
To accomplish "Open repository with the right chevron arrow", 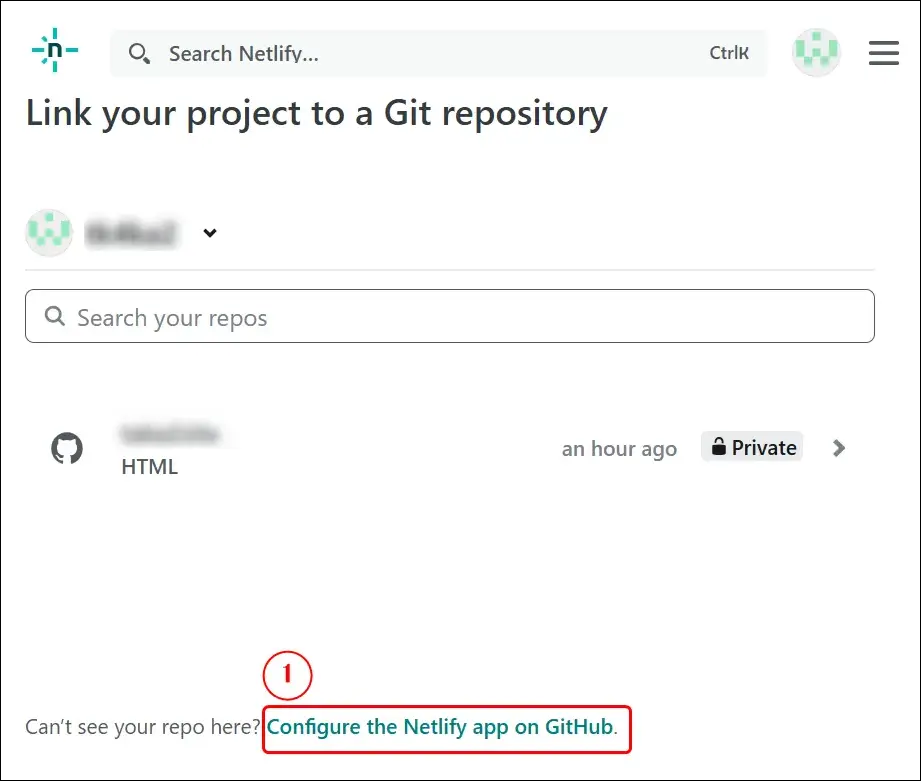I will click(839, 448).
